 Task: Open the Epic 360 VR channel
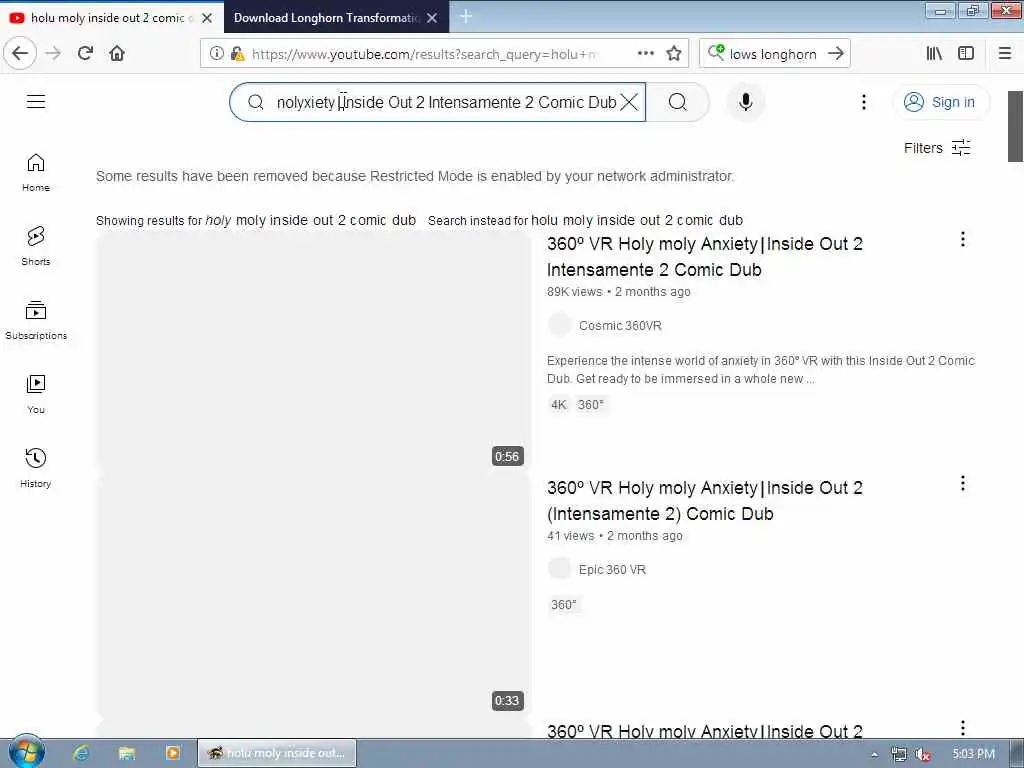[x=612, y=569]
